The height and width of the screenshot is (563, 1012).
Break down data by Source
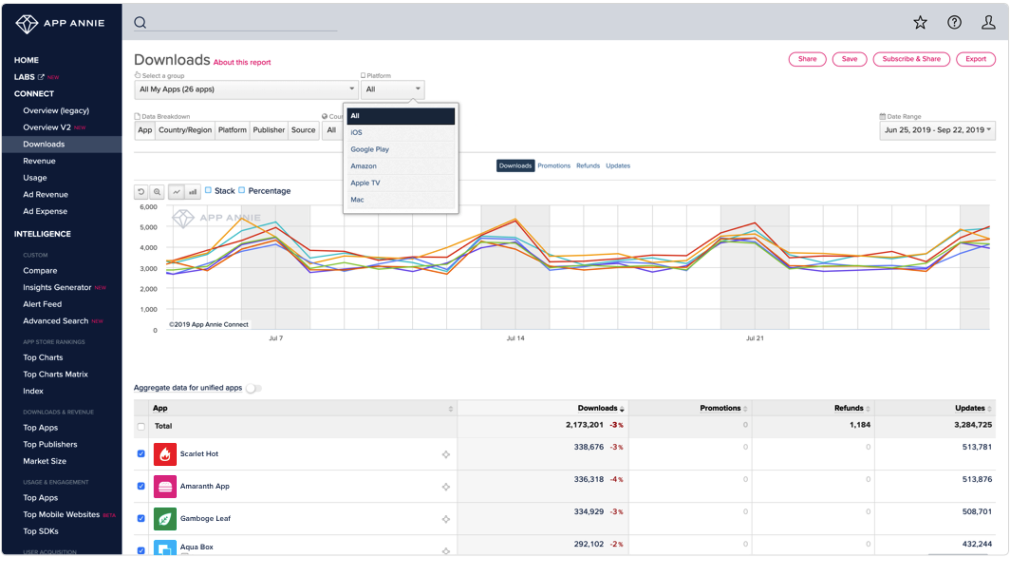303,130
